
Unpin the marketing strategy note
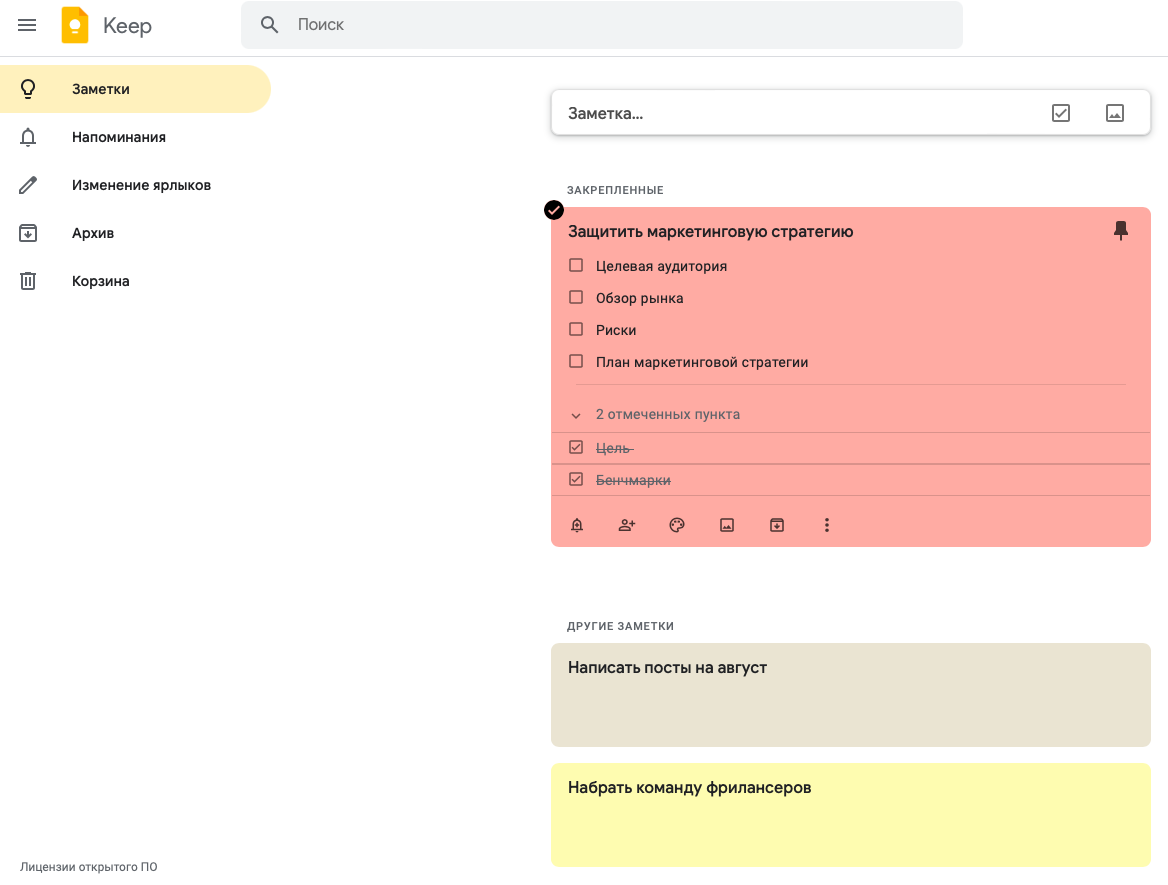[x=1120, y=230]
